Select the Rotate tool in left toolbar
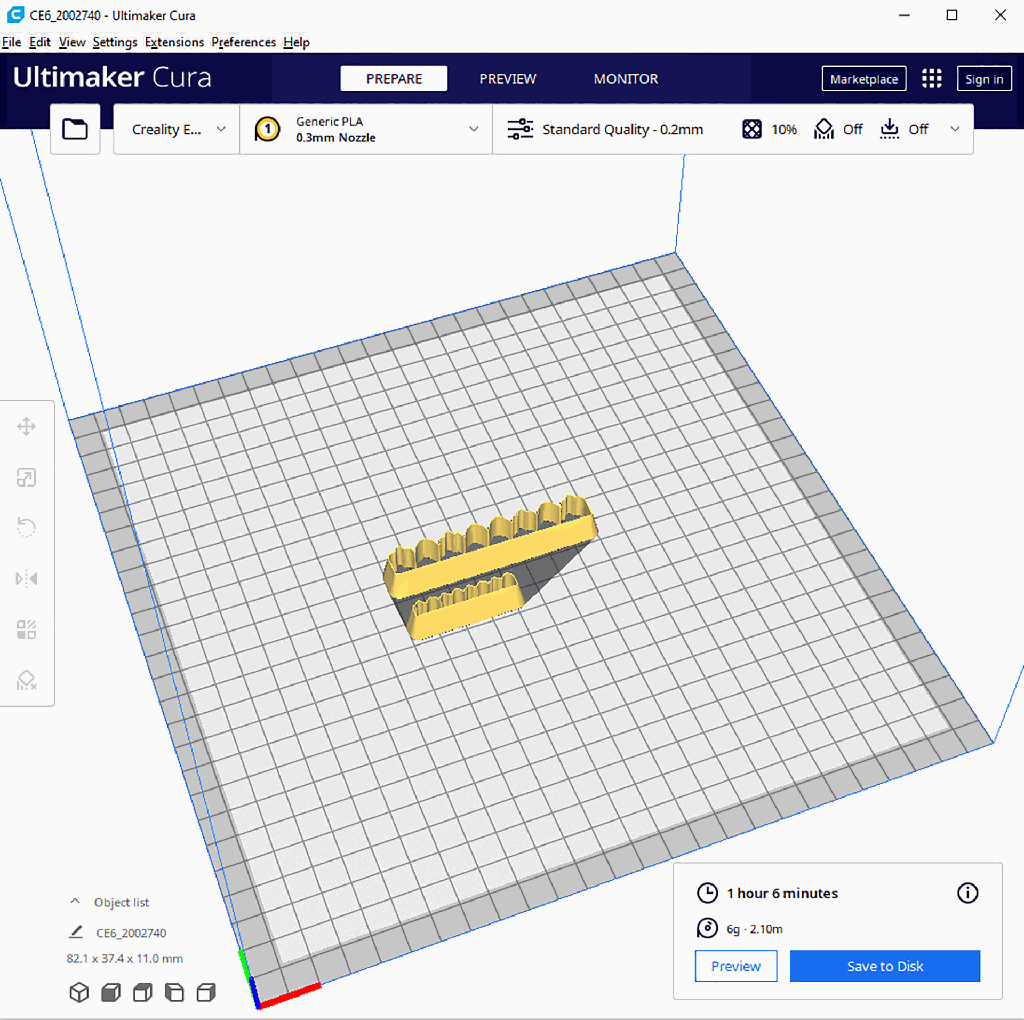The width and height of the screenshot is (1024, 1020). click(27, 528)
